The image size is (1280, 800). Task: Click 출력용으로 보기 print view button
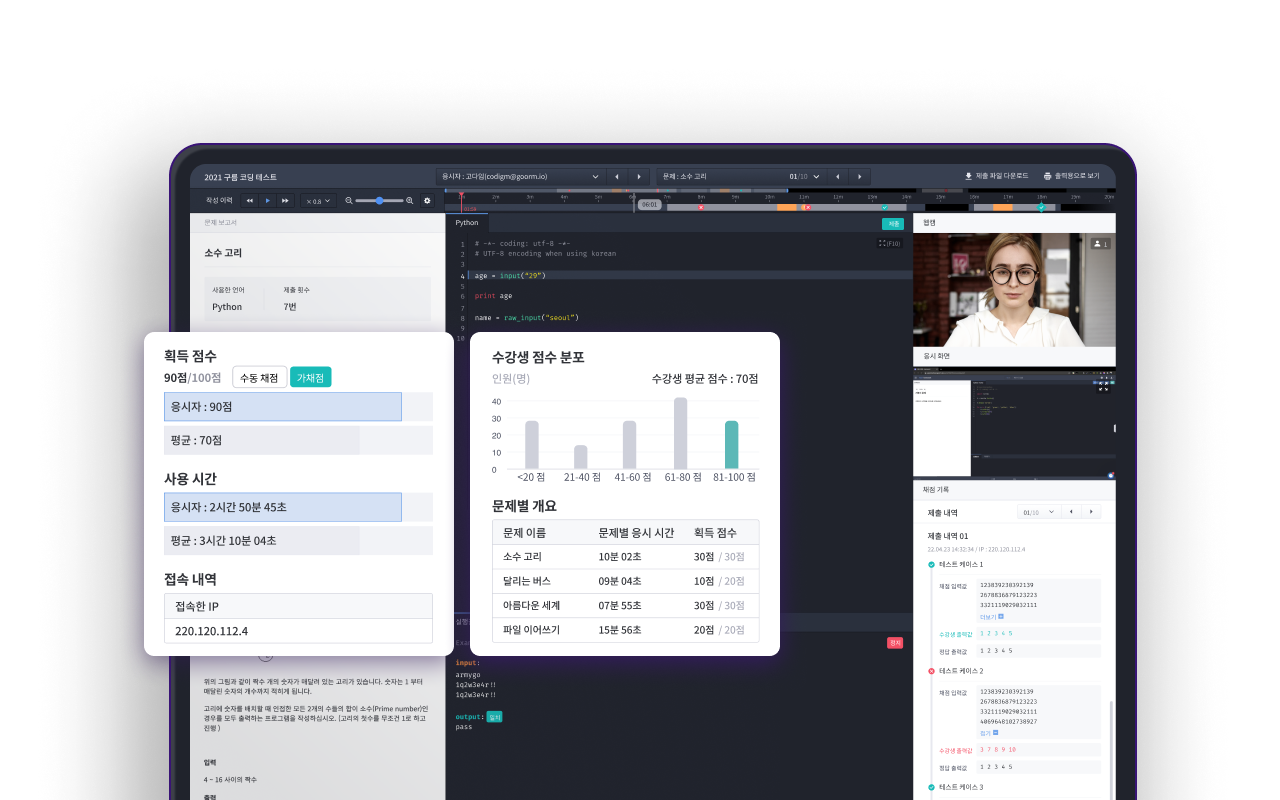(1071, 176)
